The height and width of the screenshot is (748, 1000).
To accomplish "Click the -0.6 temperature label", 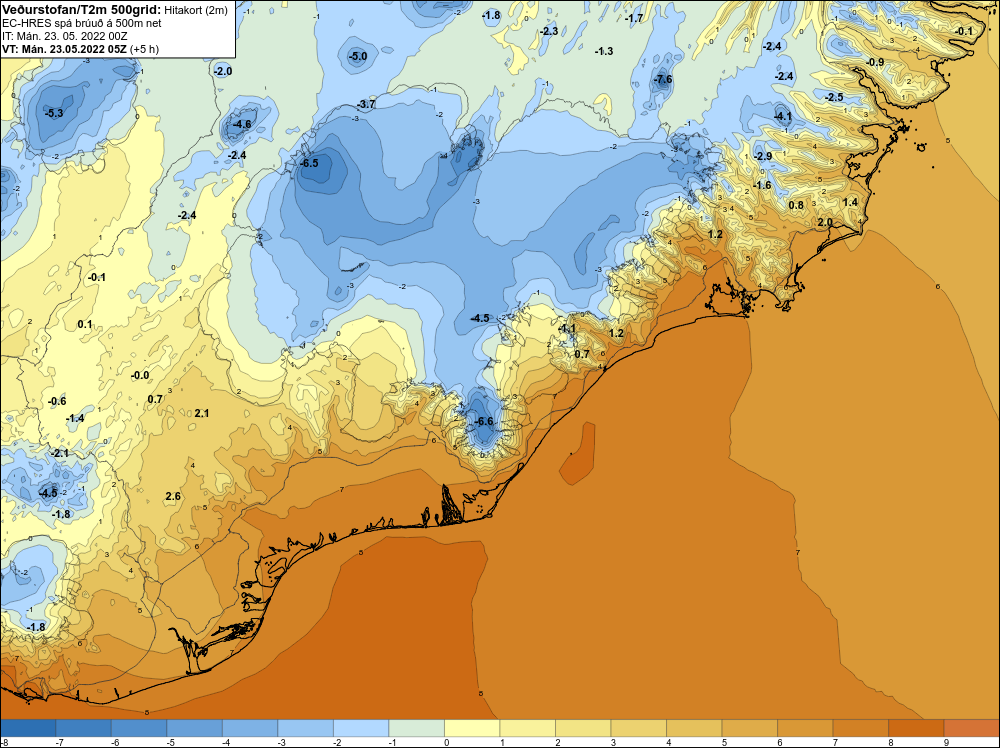I will click(57, 402).
